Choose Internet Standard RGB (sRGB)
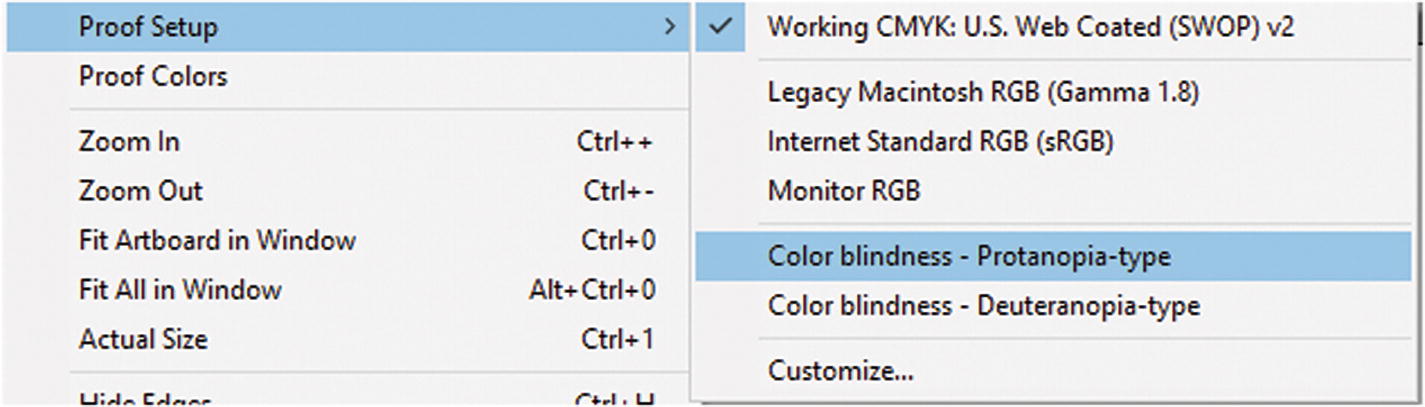The height and width of the screenshot is (407, 1425). point(940,142)
